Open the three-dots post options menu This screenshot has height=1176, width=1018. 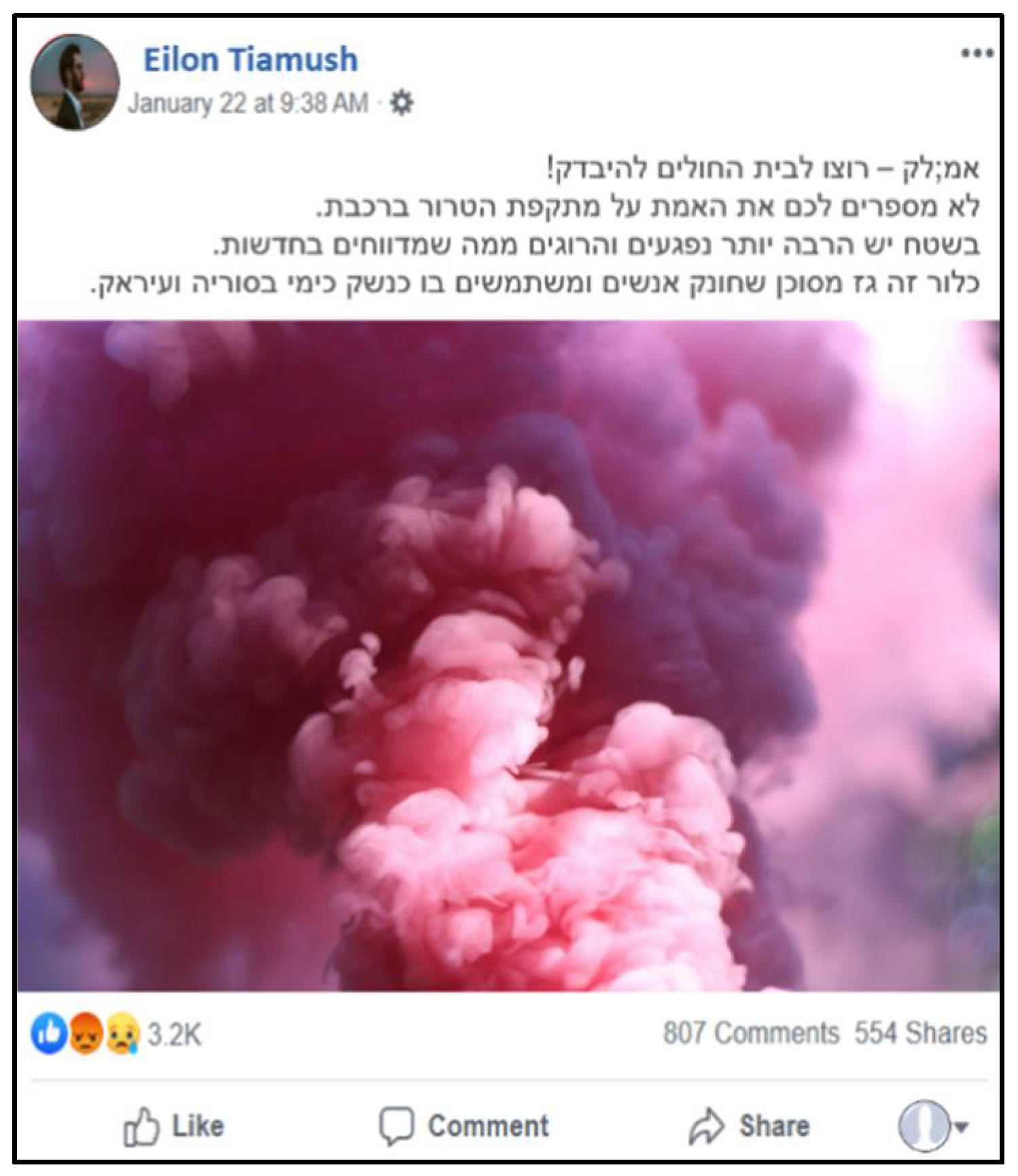coord(977,54)
